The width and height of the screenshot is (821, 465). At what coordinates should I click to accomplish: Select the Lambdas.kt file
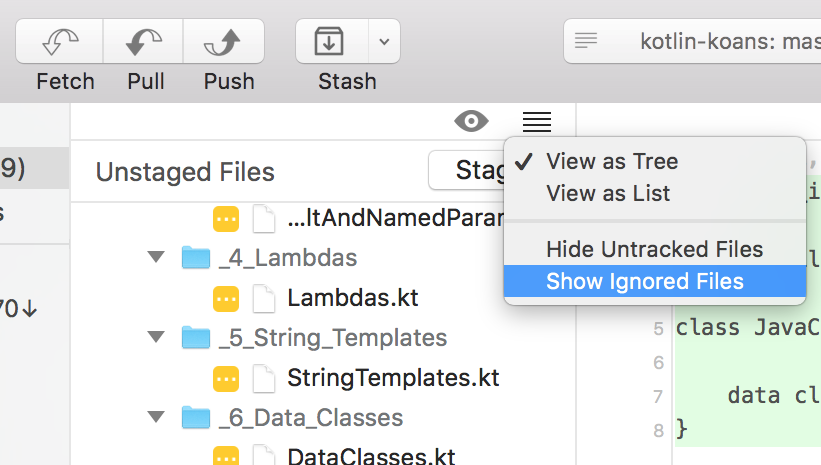point(352,298)
